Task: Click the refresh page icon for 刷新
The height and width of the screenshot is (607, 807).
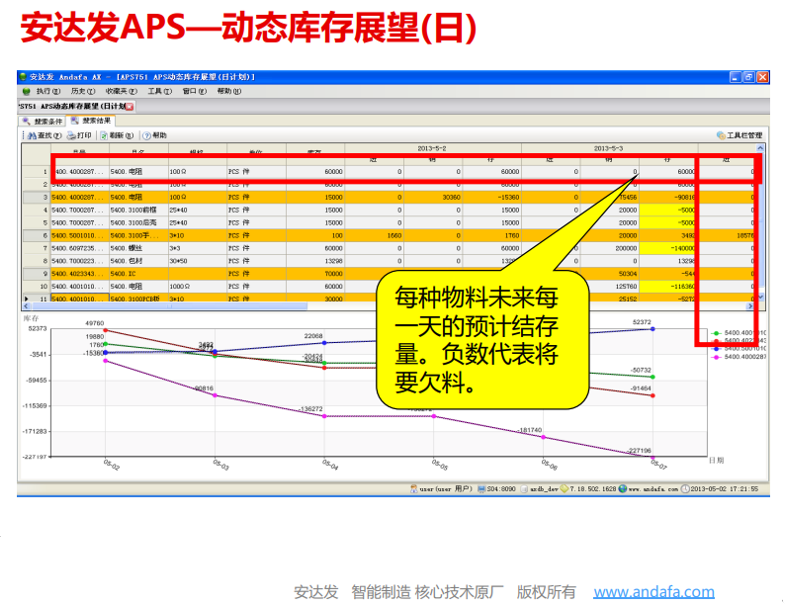Action: tap(104, 135)
